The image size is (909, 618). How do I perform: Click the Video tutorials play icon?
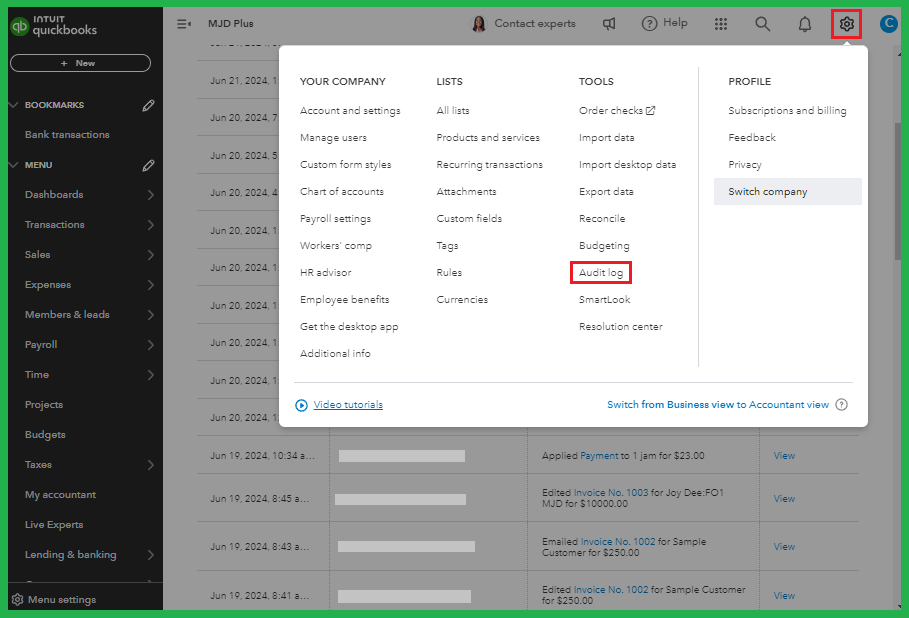301,405
